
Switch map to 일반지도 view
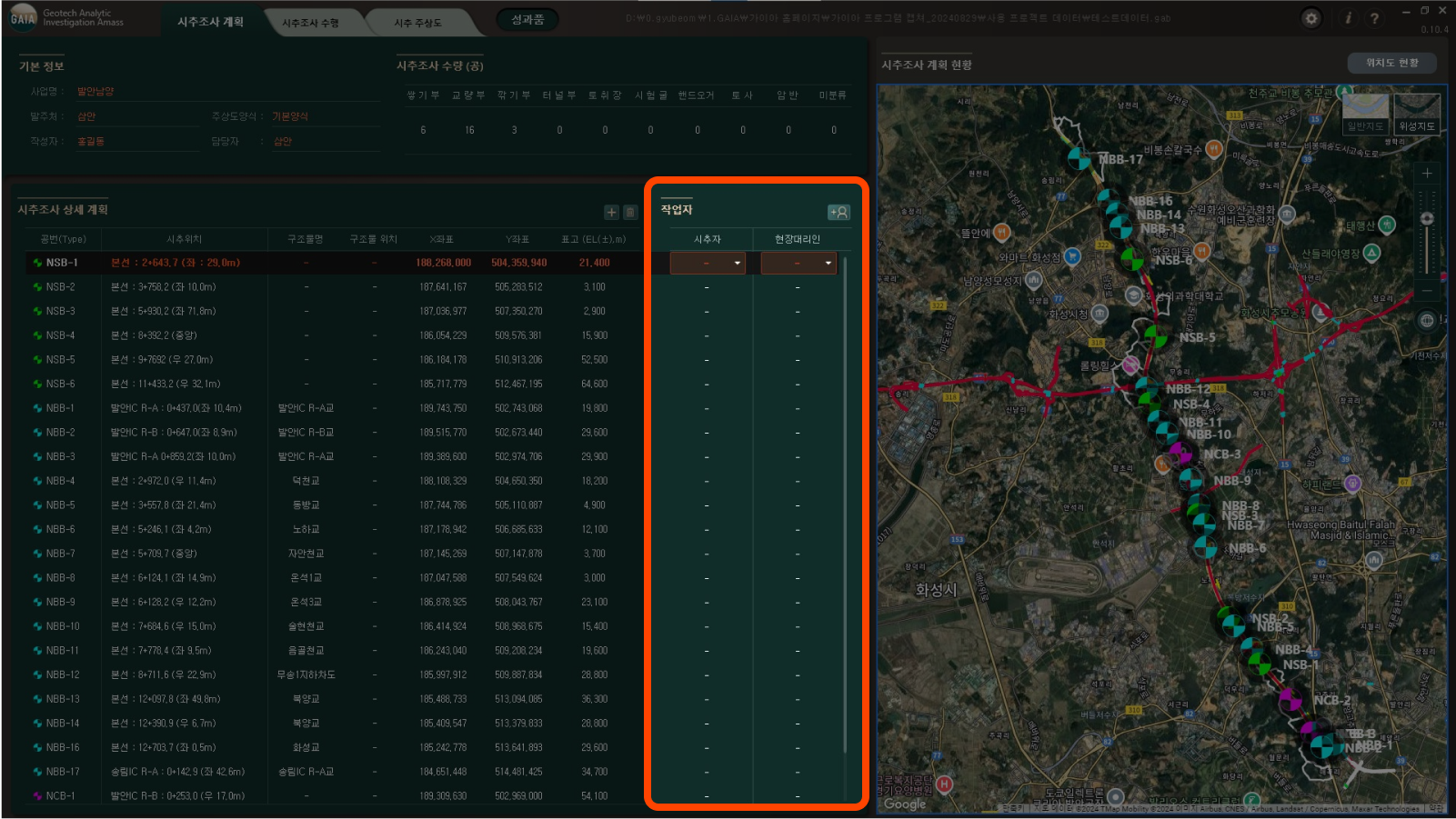(1365, 115)
